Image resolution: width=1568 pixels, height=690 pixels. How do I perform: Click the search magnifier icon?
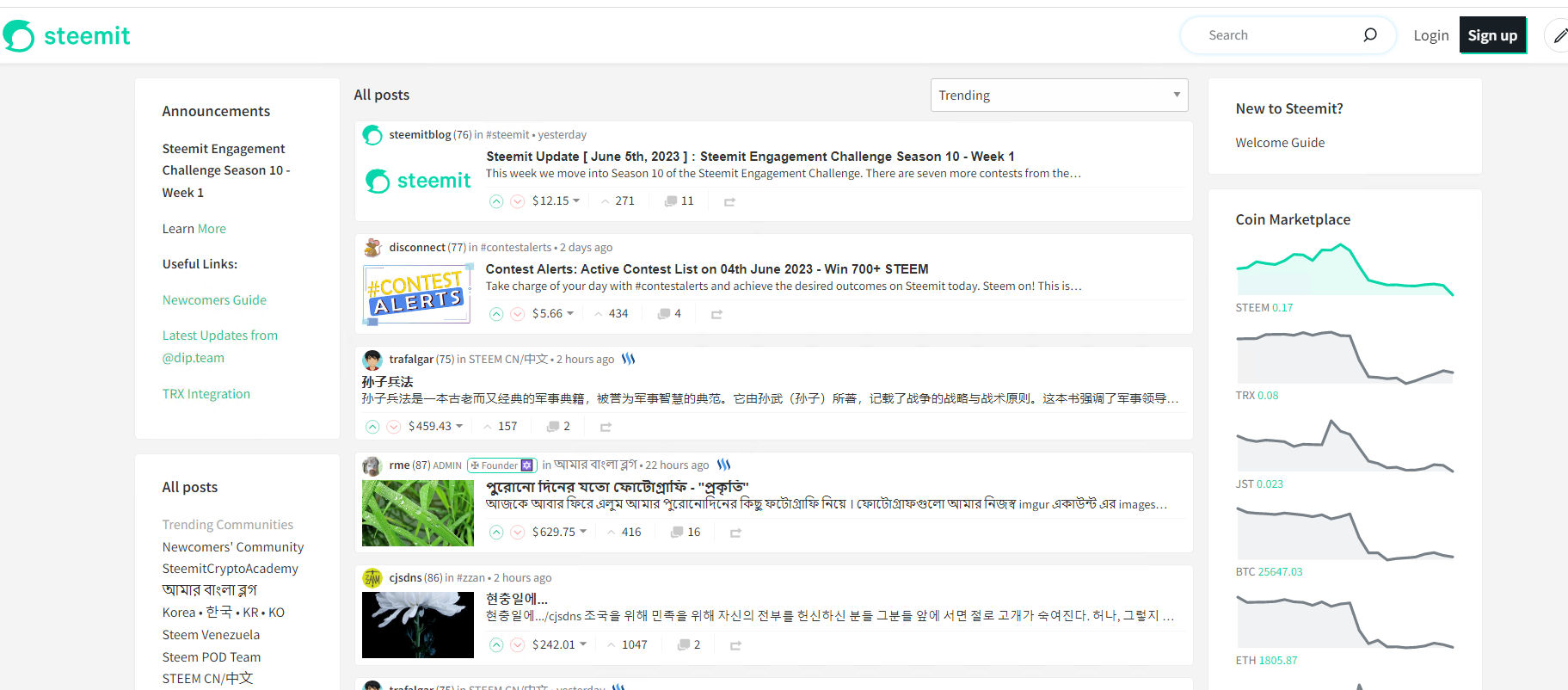coord(1370,34)
